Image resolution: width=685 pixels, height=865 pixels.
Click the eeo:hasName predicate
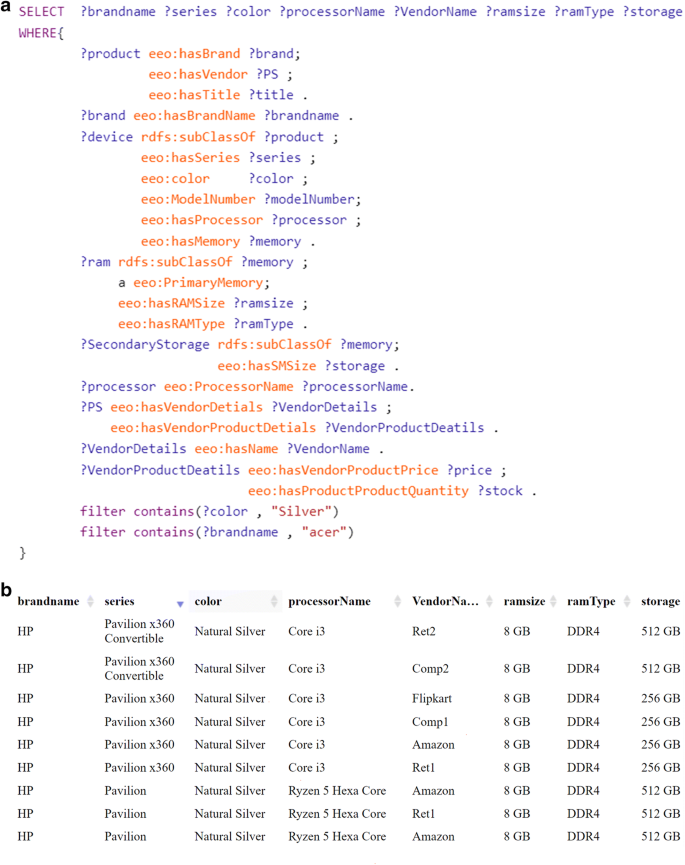(x=236, y=448)
